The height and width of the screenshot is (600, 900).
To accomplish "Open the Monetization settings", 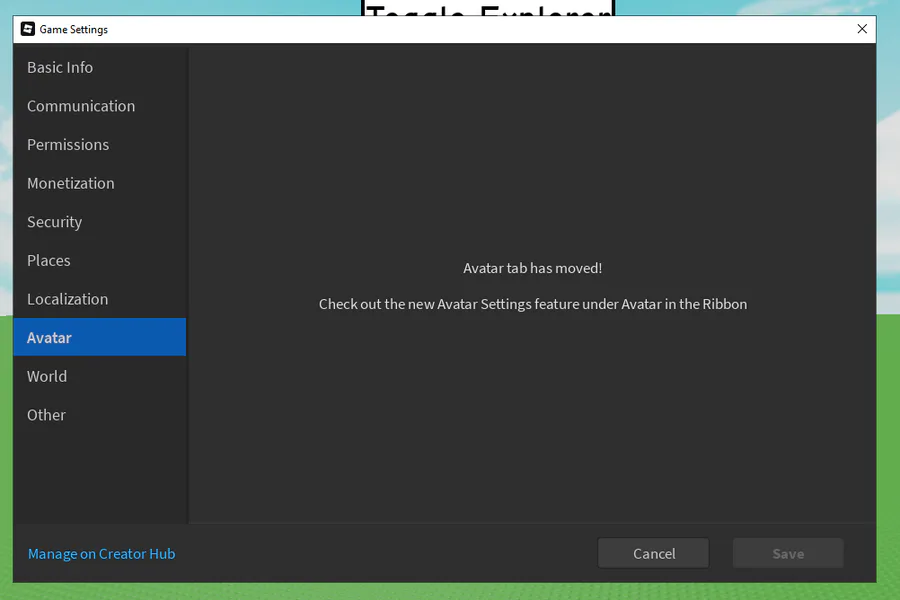I will (100, 183).
